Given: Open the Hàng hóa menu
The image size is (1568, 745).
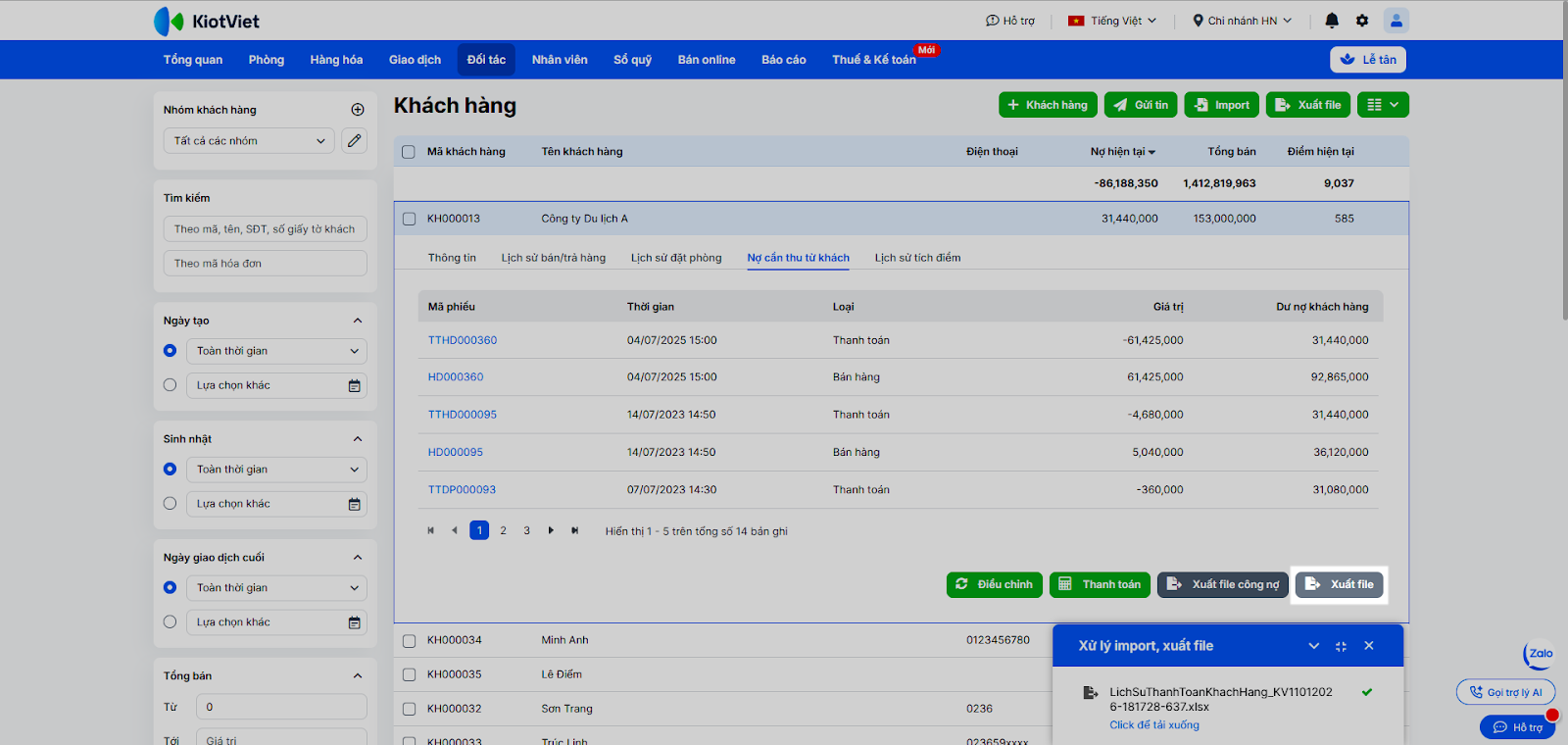Looking at the screenshot, I should pyautogui.click(x=336, y=60).
